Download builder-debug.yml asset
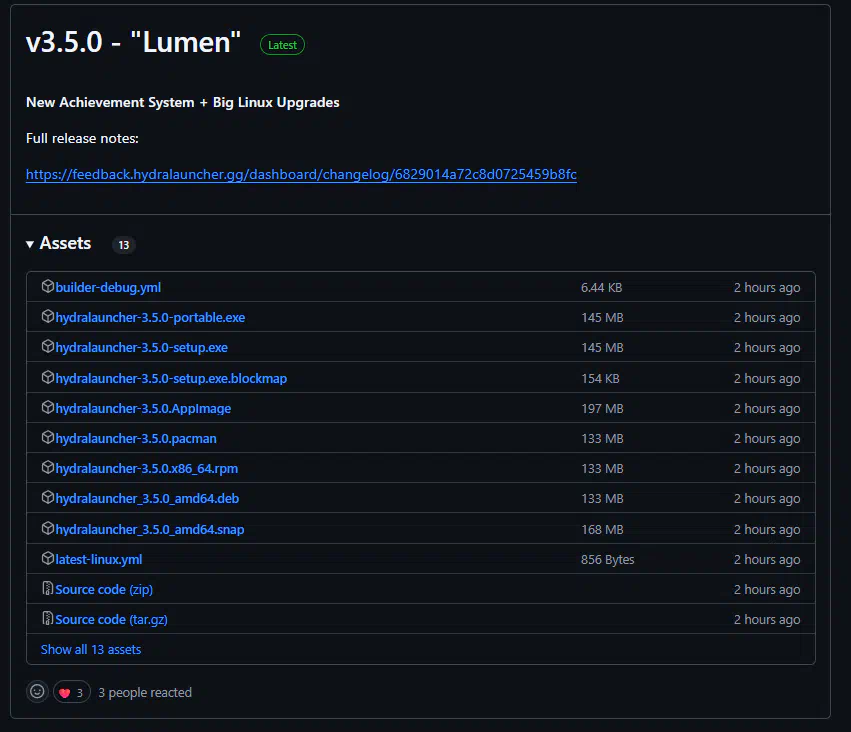 108,287
